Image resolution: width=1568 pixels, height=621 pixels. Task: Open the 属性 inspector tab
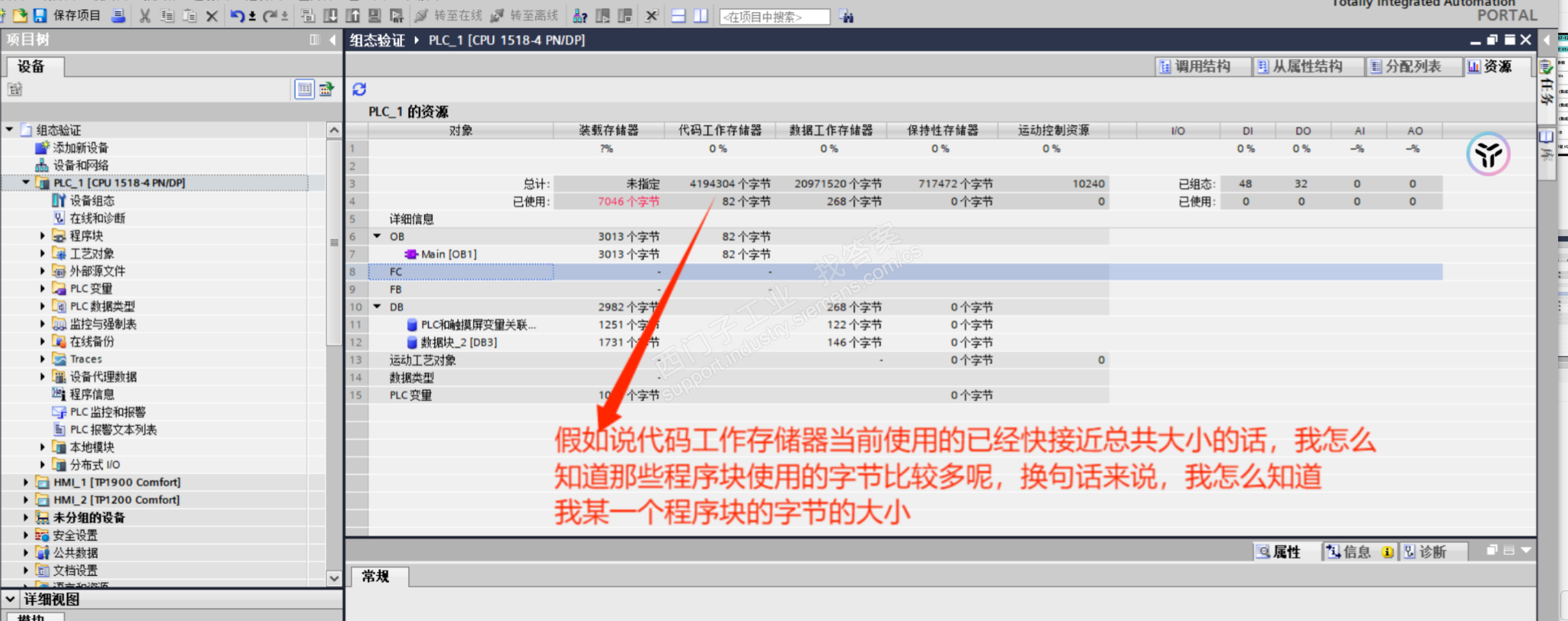pos(1286,552)
